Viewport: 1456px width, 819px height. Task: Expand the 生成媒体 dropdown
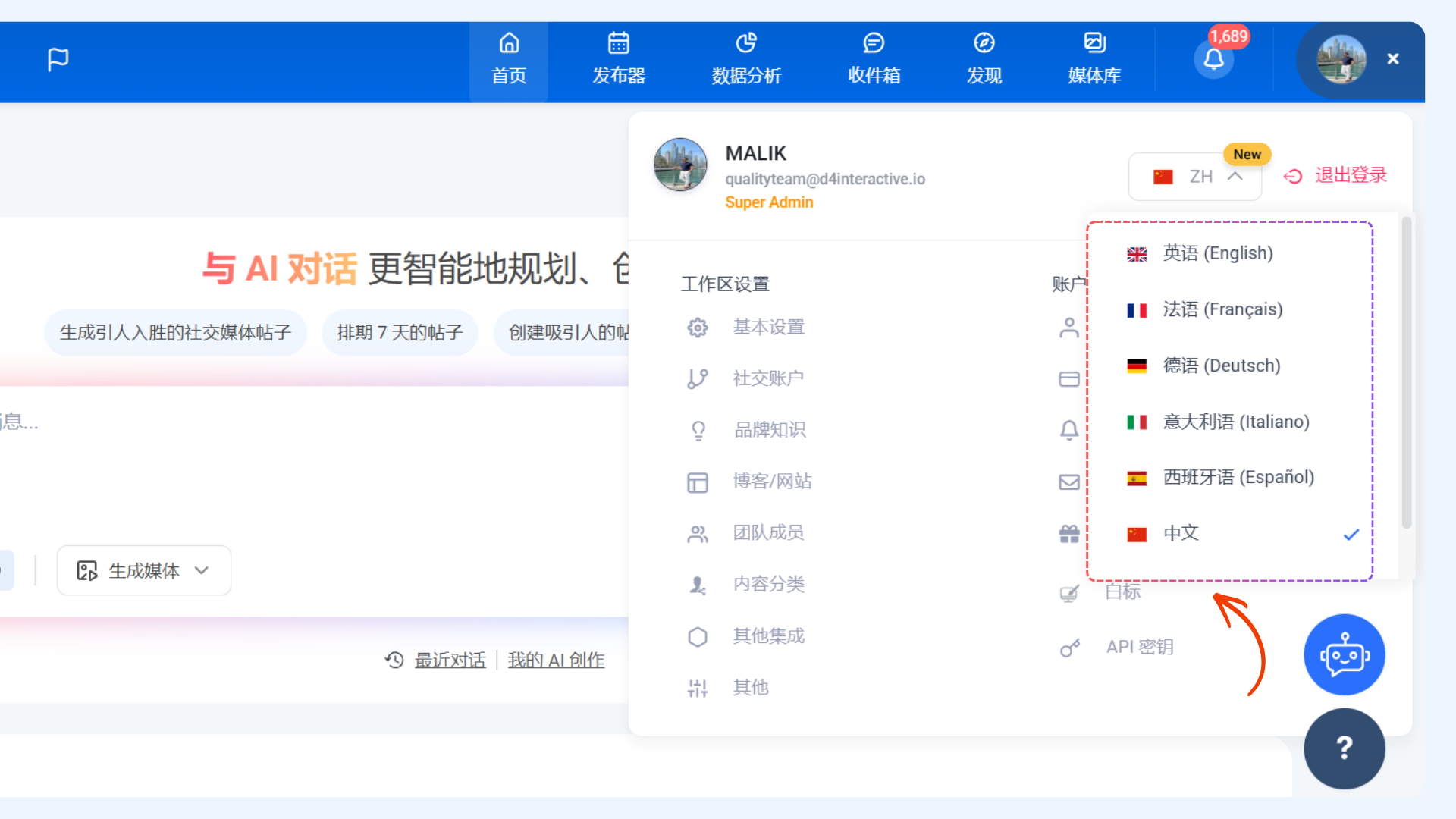pyautogui.click(x=144, y=571)
